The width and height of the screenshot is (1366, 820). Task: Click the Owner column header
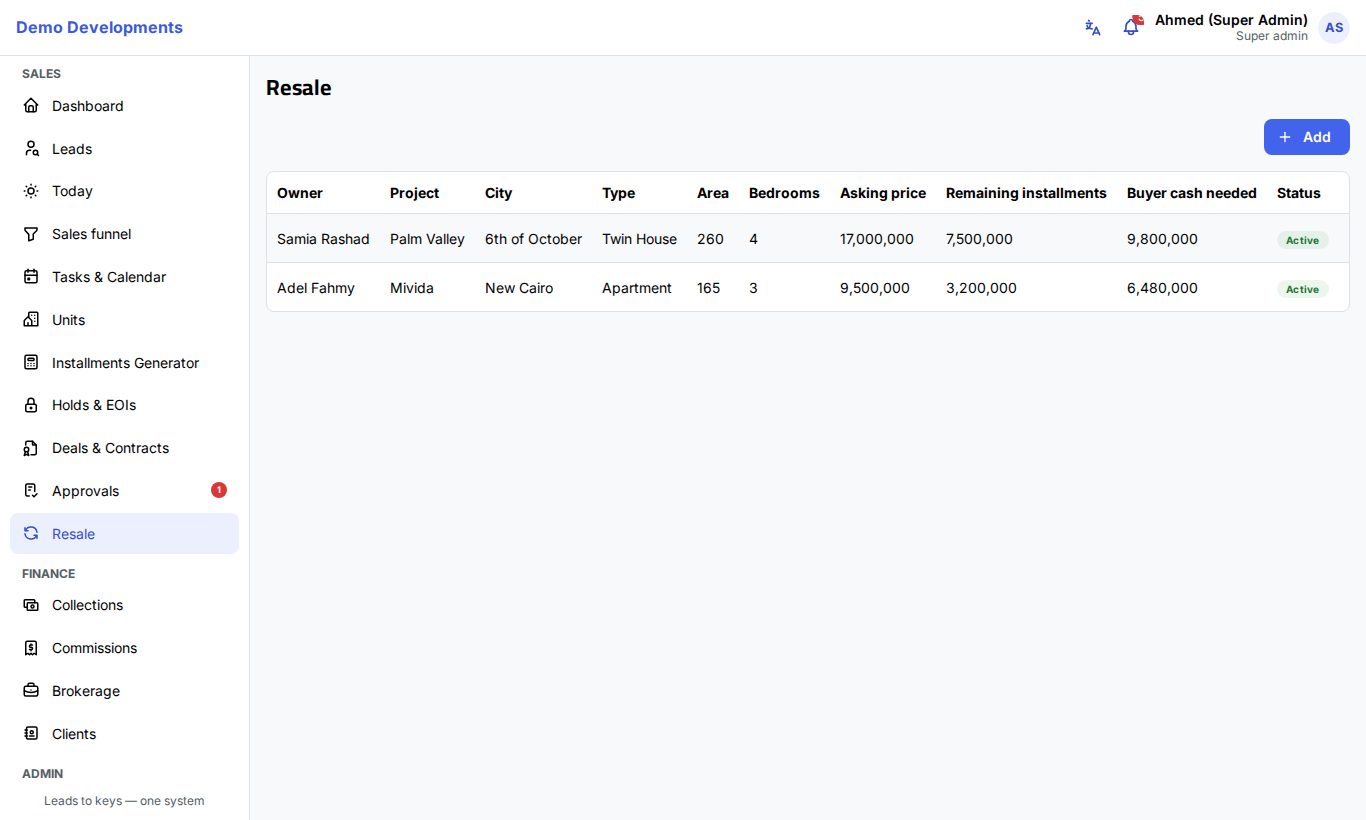(x=300, y=193)
